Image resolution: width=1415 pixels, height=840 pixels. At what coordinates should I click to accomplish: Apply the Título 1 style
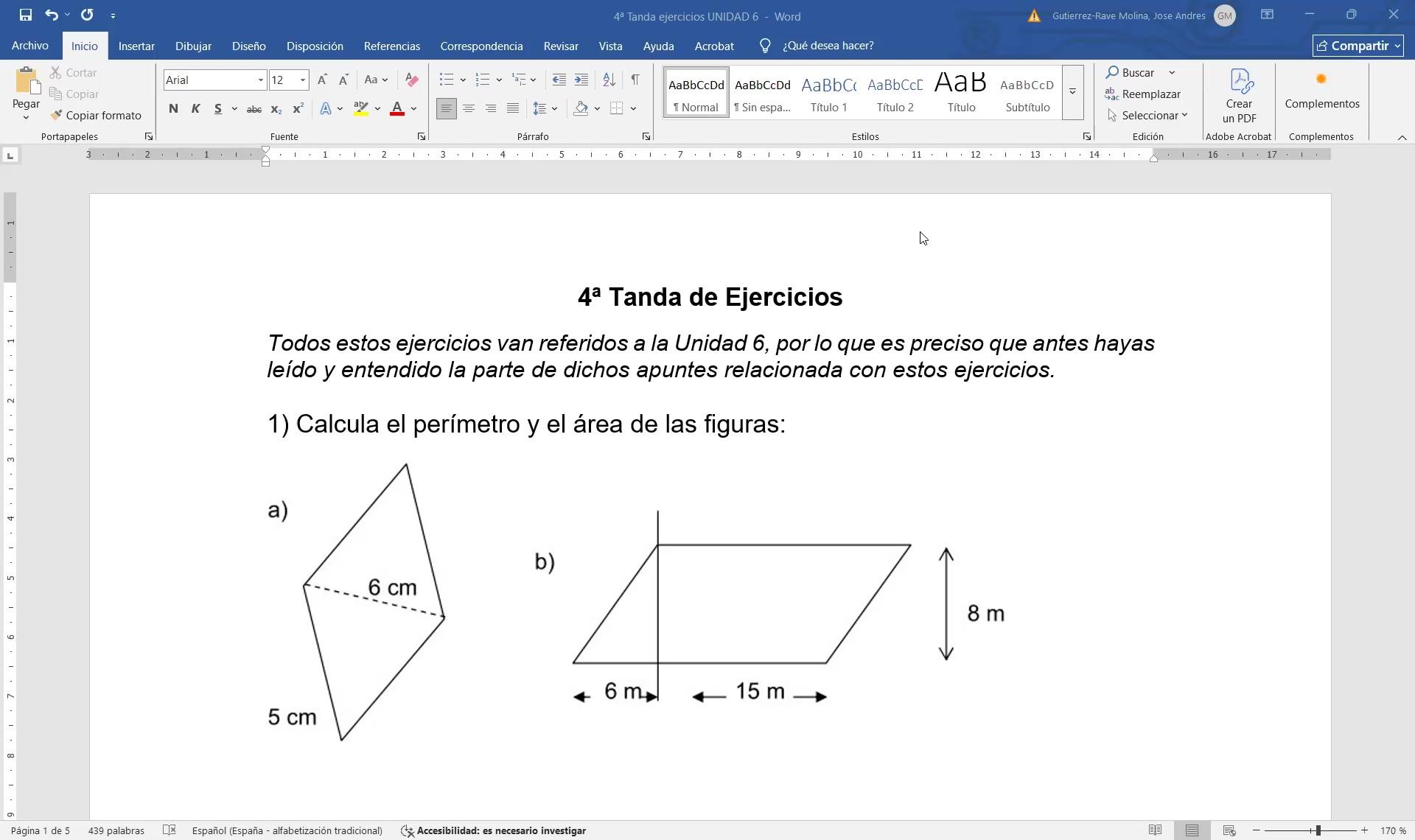point(828,93)
